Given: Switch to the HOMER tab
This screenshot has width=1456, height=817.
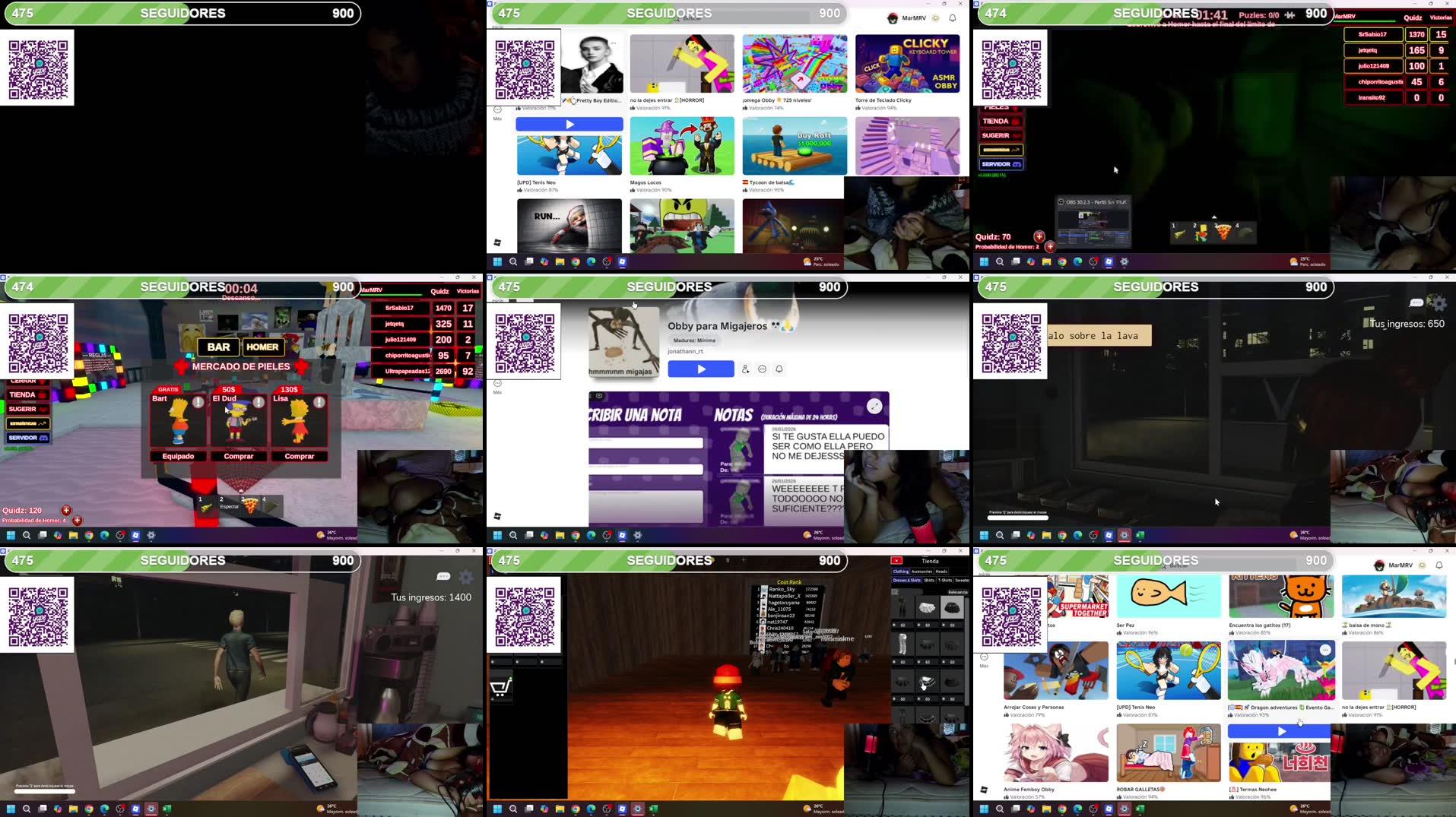Looking at the screenshot, I should [263, 347].
